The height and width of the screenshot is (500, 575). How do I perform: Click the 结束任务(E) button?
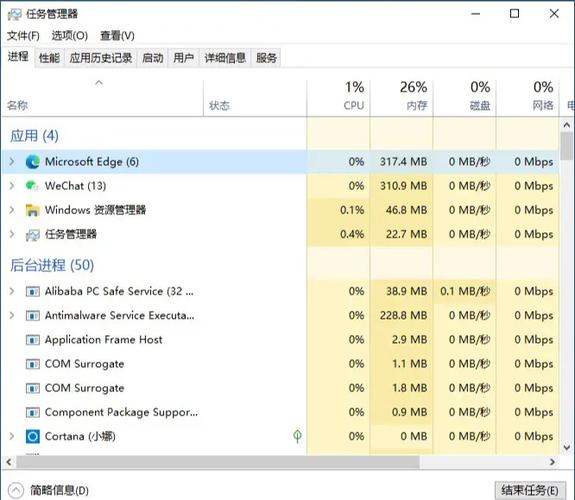(x=530, y=490)
